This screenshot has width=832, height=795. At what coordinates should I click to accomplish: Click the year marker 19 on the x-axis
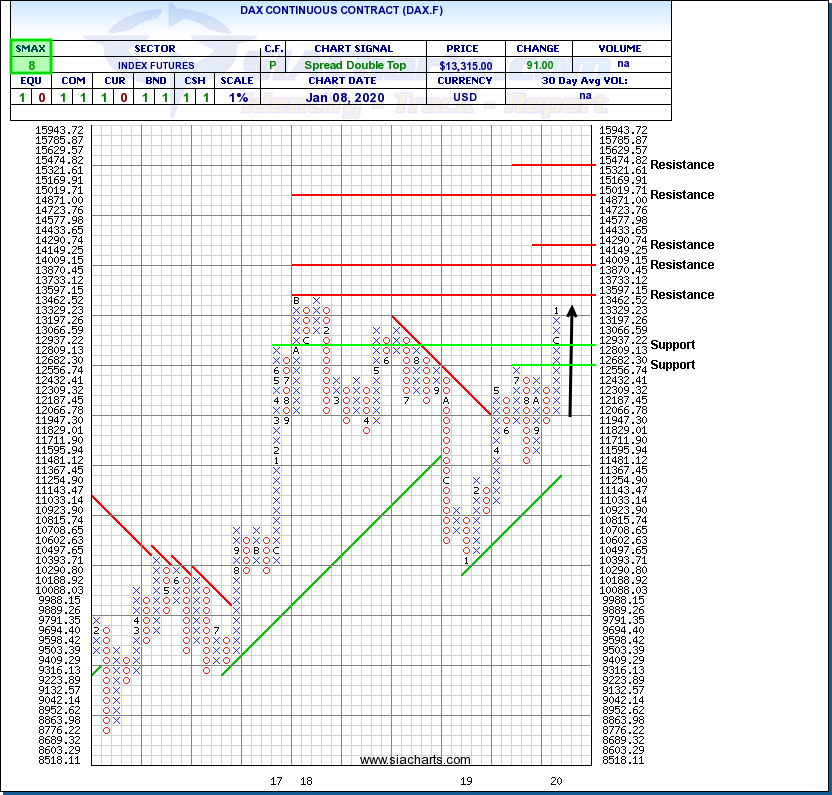click(x=466, y=781)
